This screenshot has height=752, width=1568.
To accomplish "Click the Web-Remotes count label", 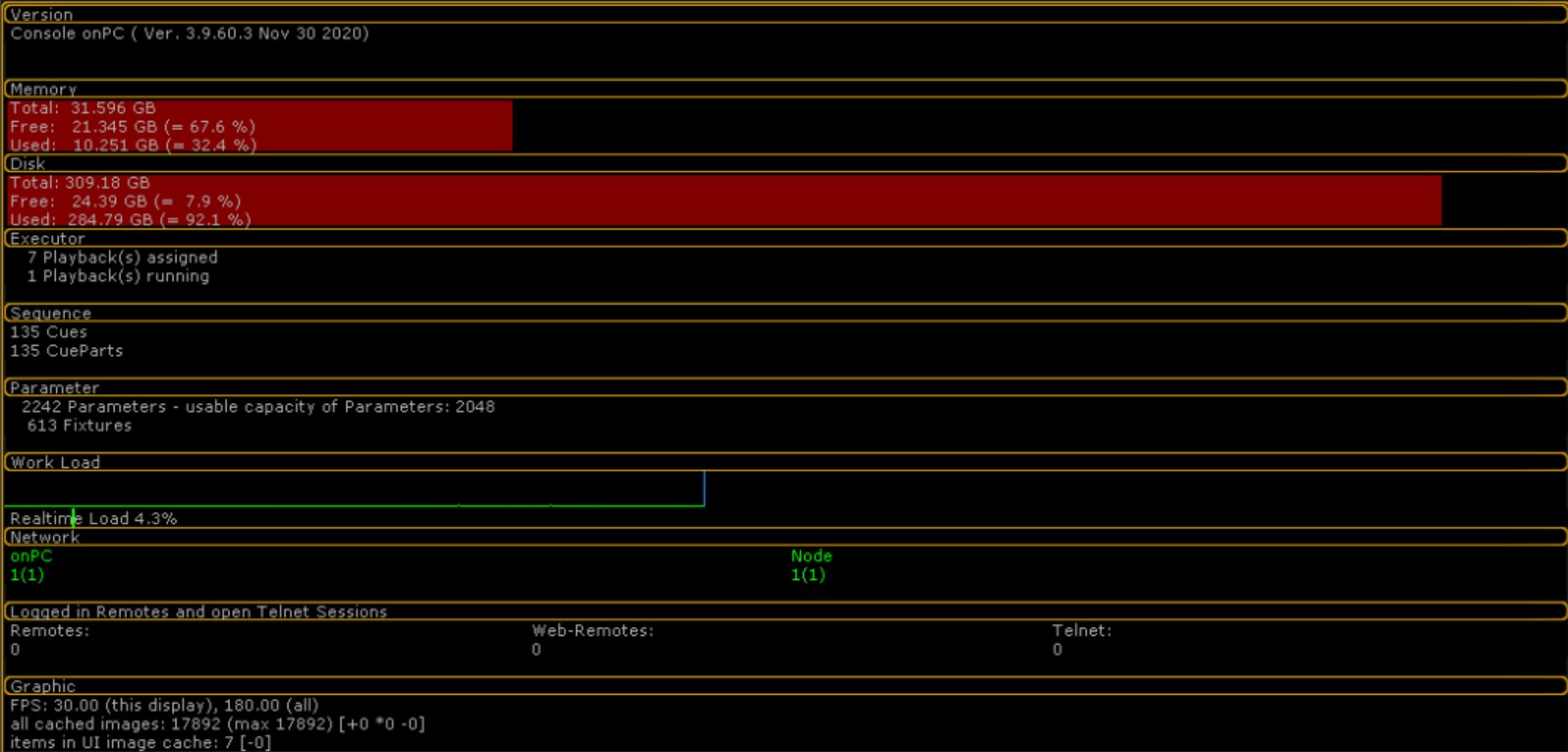I will click(x=592, y=630).
